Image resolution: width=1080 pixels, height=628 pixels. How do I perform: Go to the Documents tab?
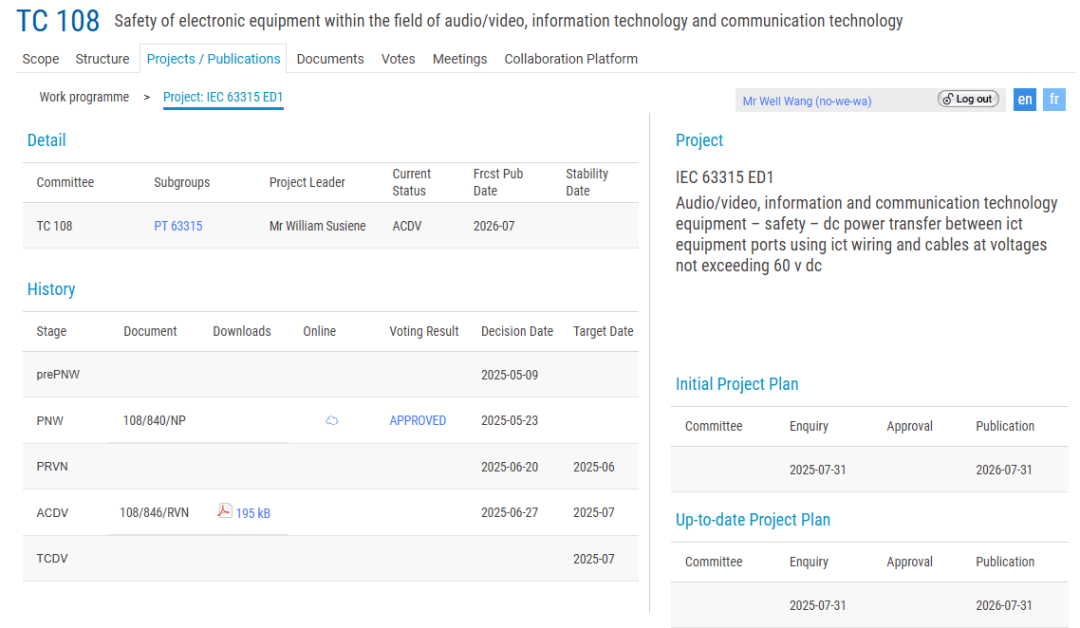pyautogui.click(x=330, y=59)
